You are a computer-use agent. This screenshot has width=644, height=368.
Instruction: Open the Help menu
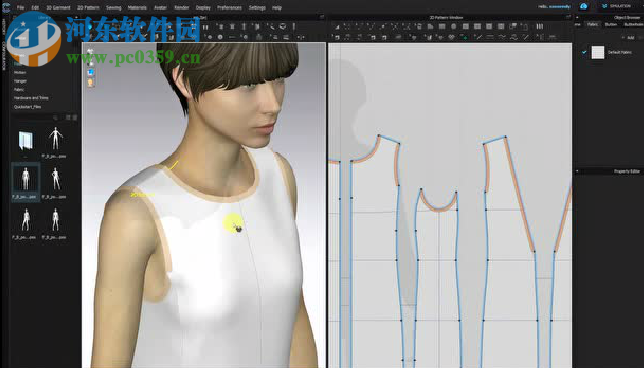(x=277, y=7)
